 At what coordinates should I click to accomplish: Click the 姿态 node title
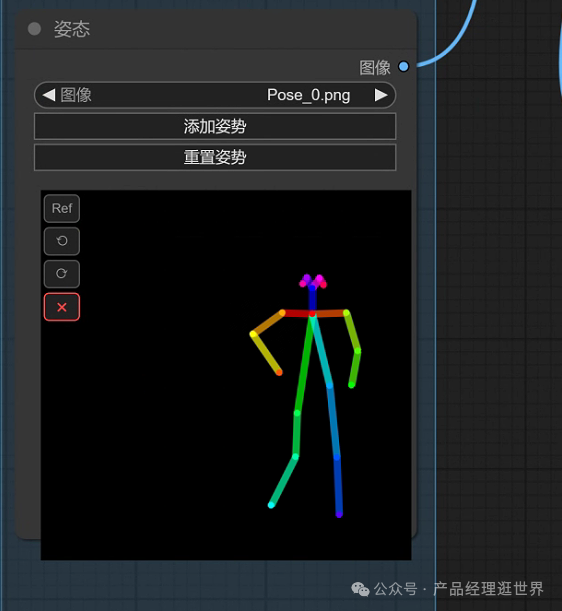(x=72, y=29)
